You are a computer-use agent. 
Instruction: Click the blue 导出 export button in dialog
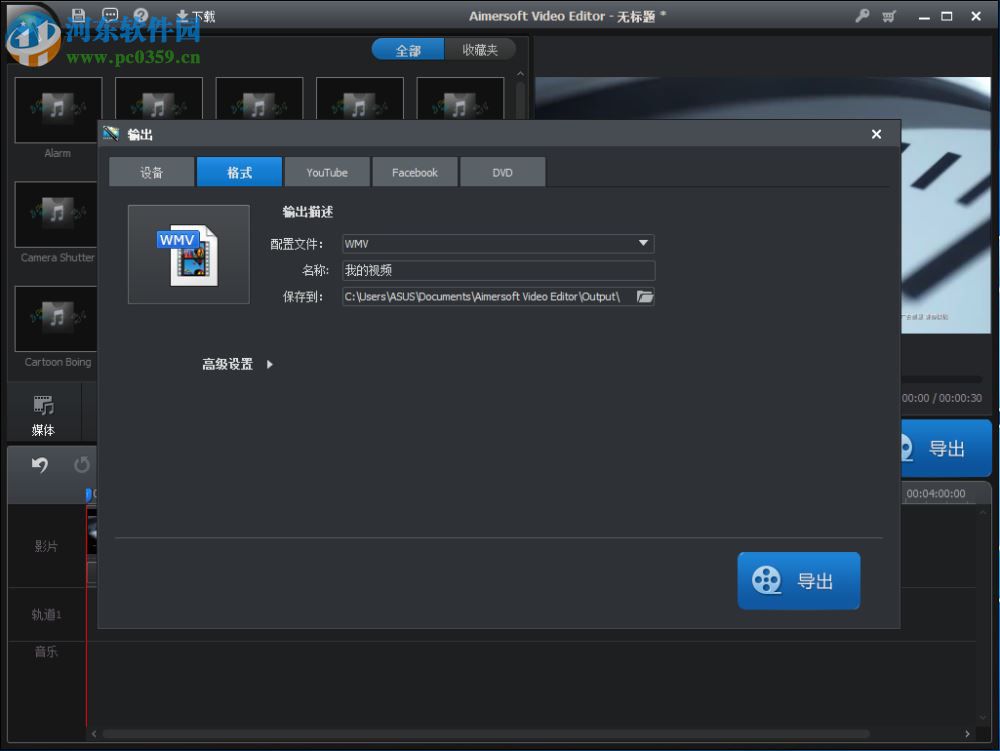(x=798, y=580)
